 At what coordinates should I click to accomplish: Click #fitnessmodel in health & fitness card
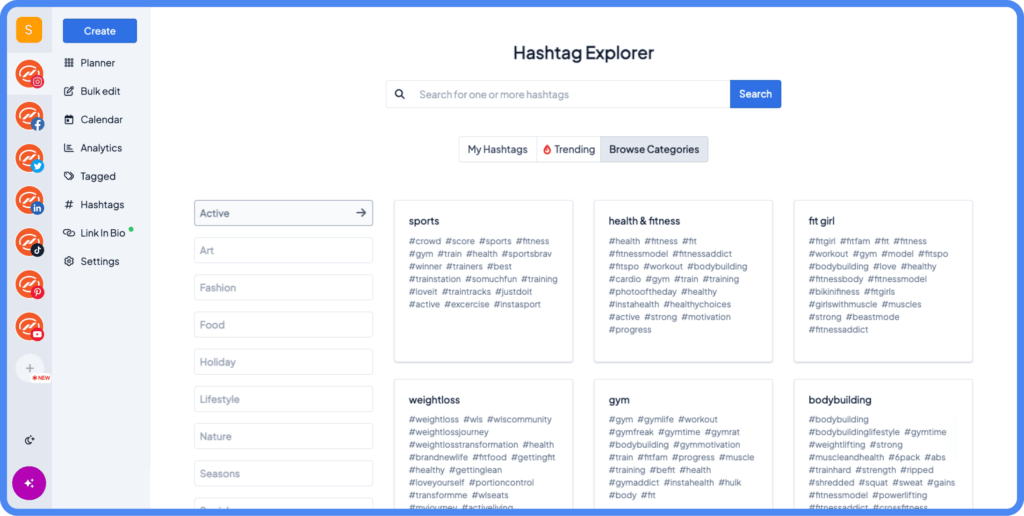click(638, 254)
